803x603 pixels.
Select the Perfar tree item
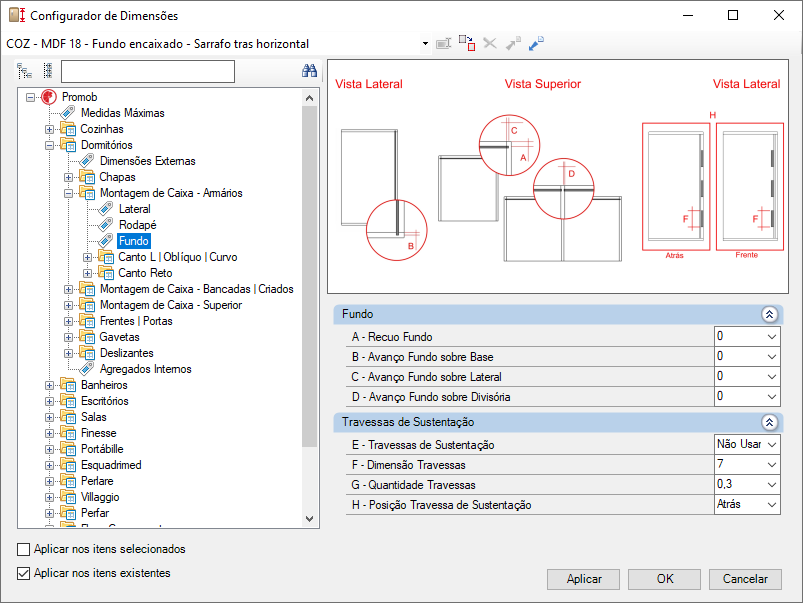[95, 513]
